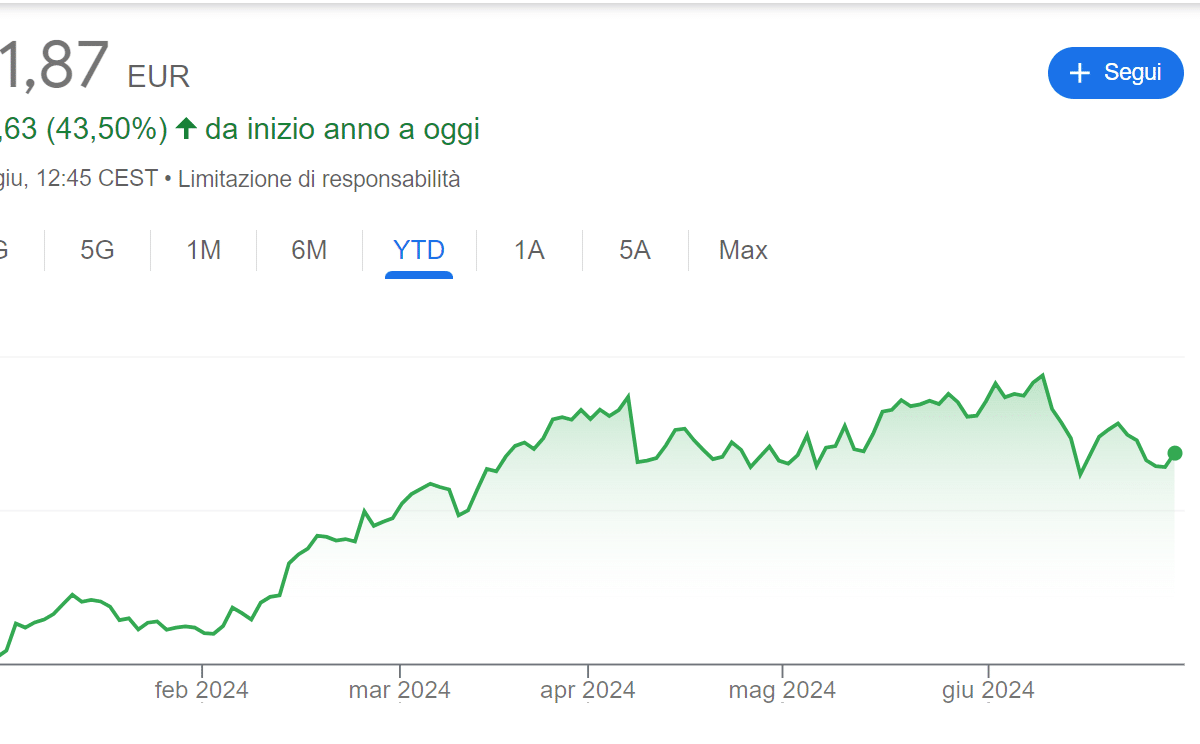Open the Limitazione di responsabilità link
Viewport: 1200px width, 744px height.
319,179
